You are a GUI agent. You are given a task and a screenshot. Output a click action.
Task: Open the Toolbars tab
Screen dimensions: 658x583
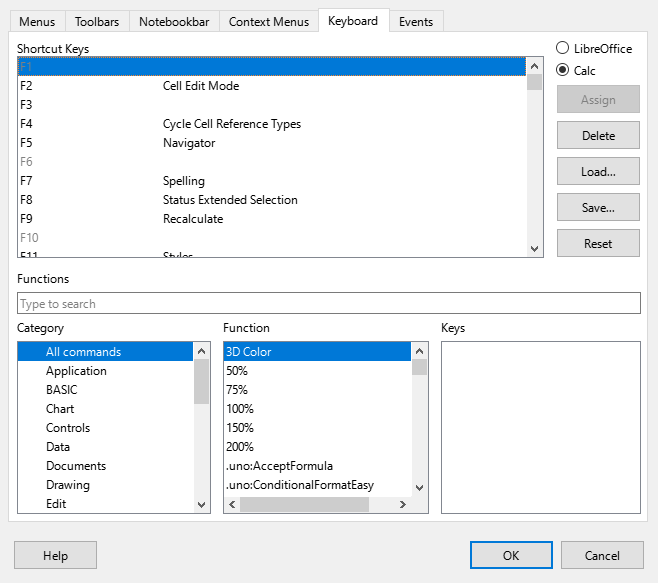(97, 21)
